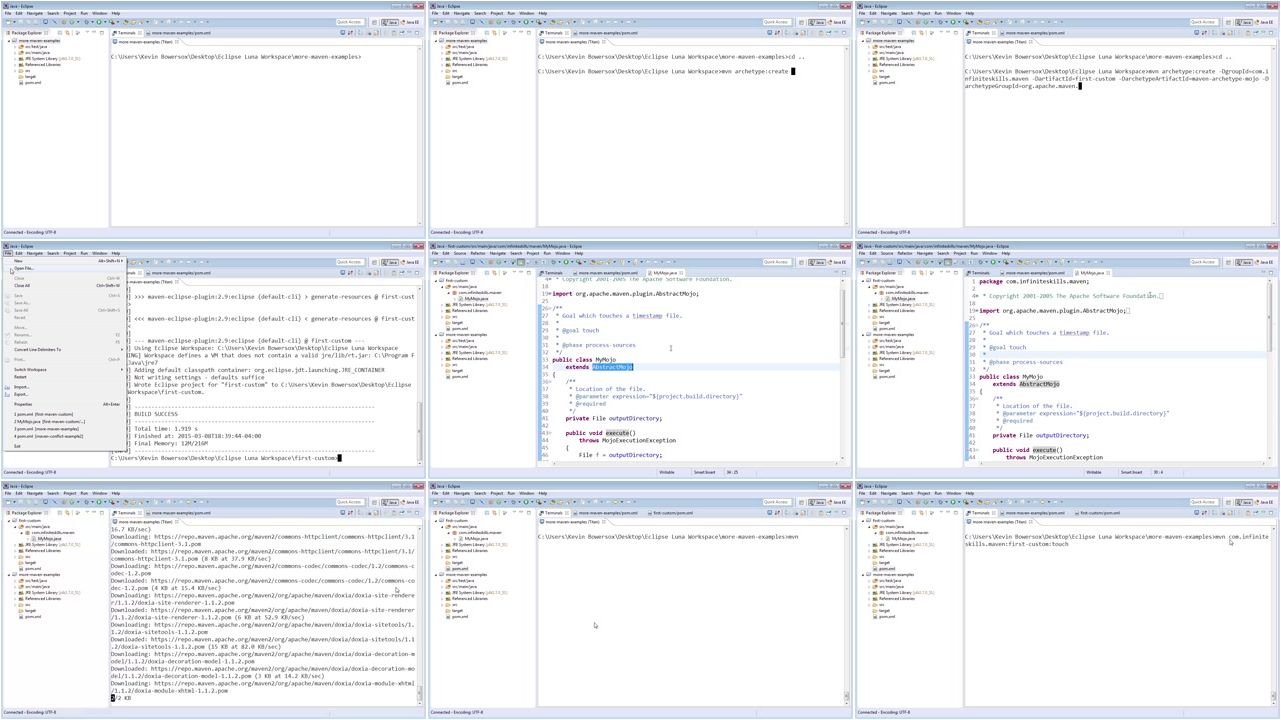Click Quick Access field in the first-custom:touch window
This screenshot has height=720, width=1281.
1202,502
